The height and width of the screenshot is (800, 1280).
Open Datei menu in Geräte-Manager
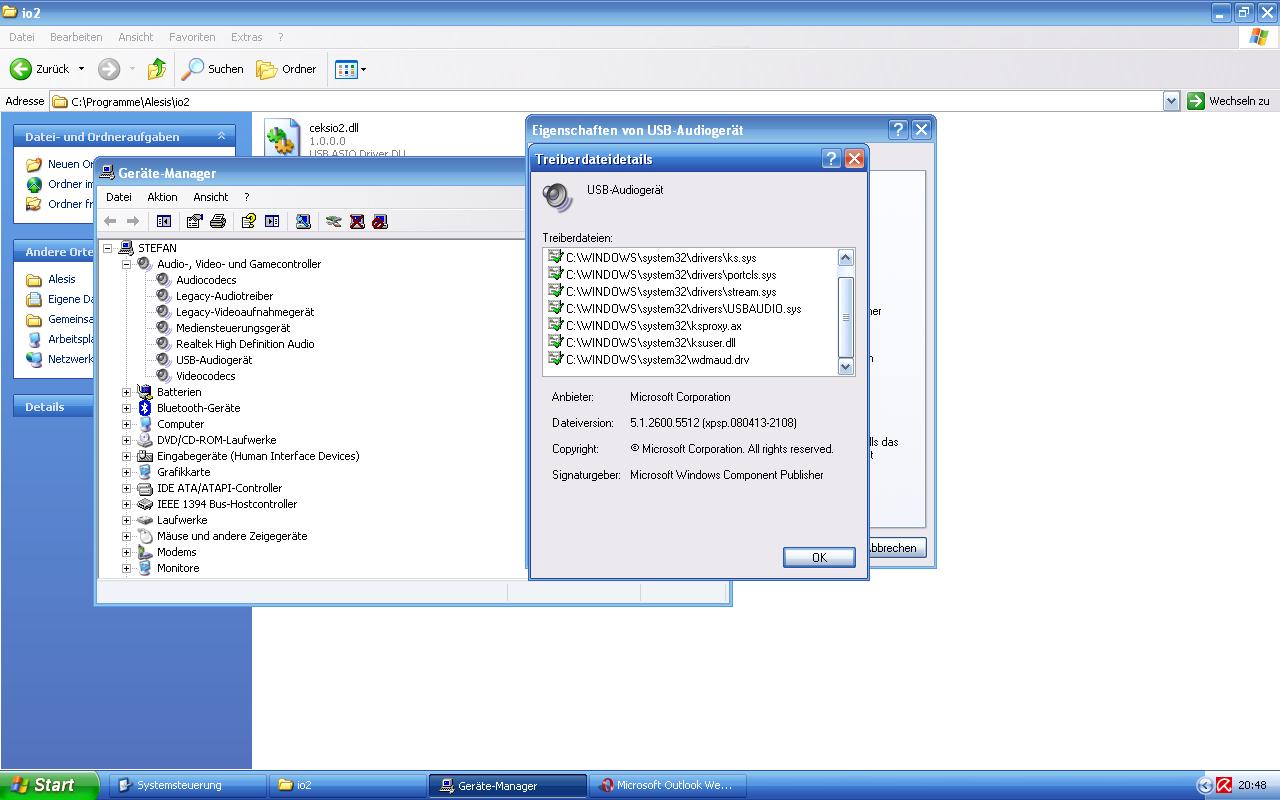[x=119, y=197]
